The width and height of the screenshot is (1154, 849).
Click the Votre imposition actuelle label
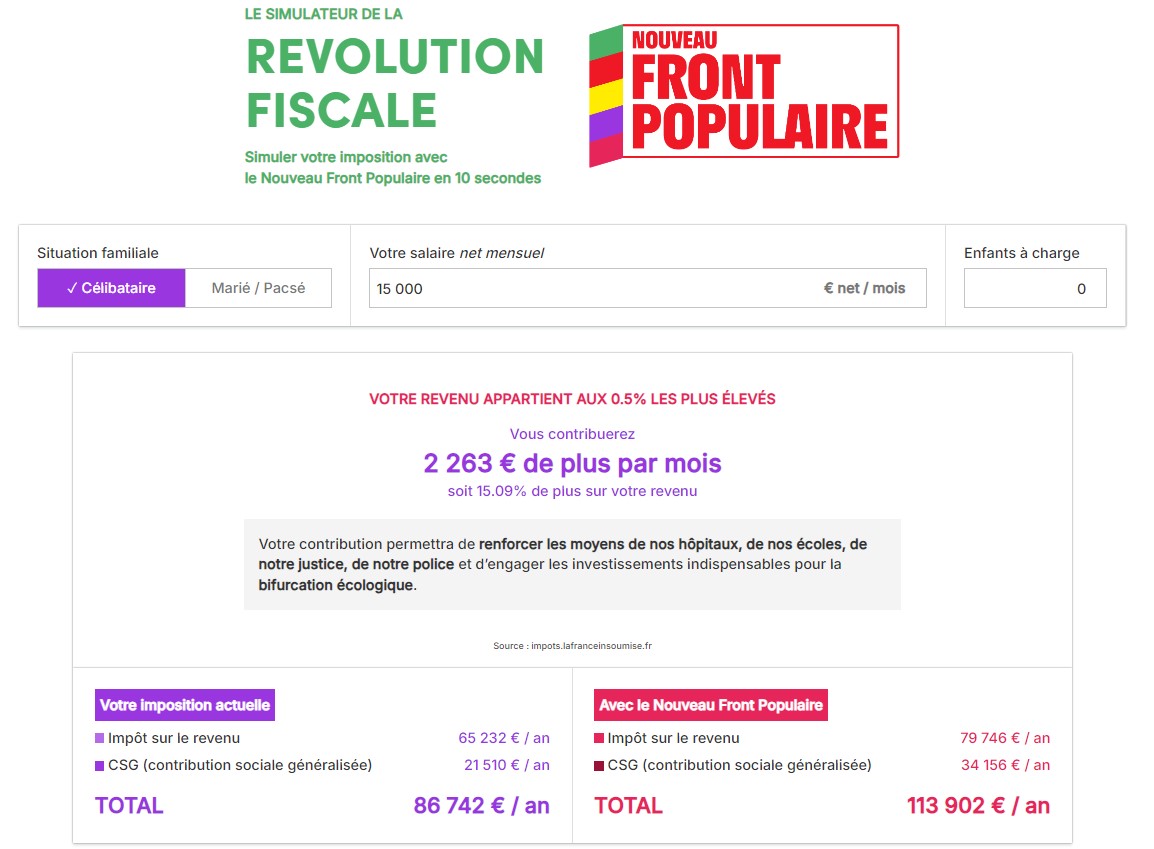185,705
